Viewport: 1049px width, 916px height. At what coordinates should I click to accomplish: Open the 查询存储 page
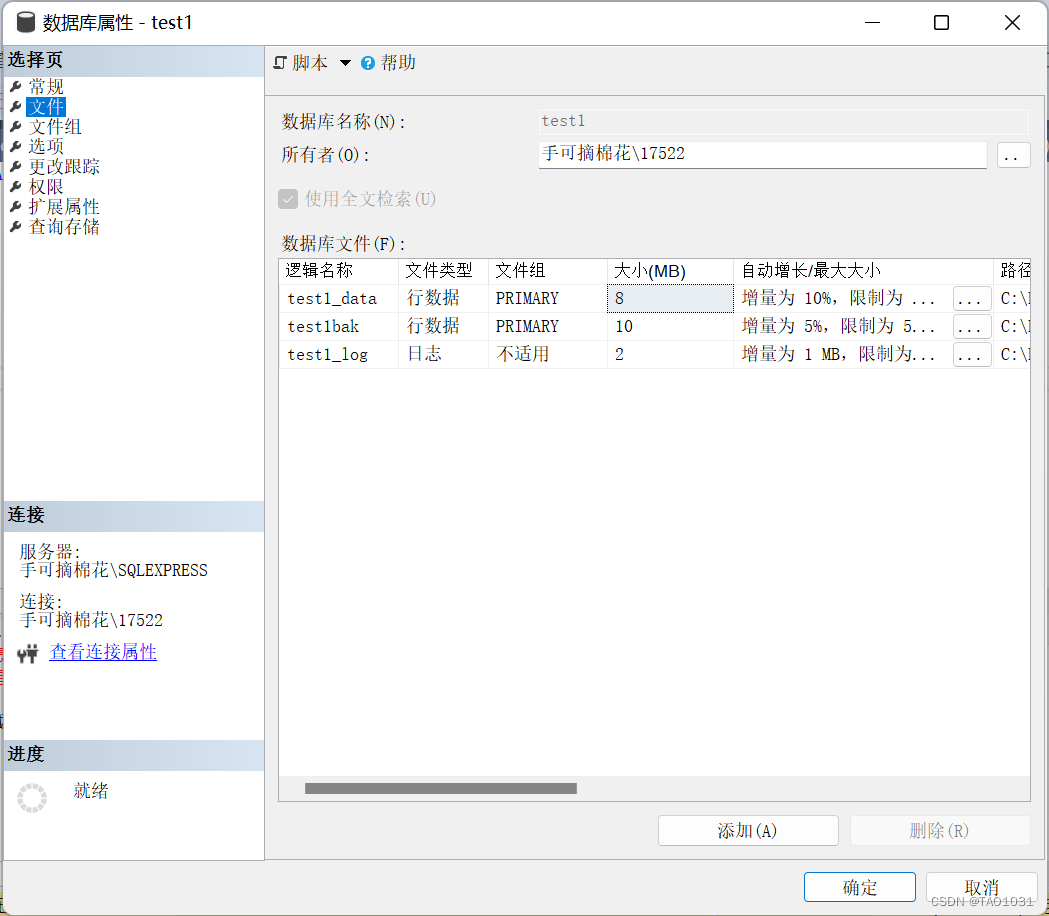point(64,226)
